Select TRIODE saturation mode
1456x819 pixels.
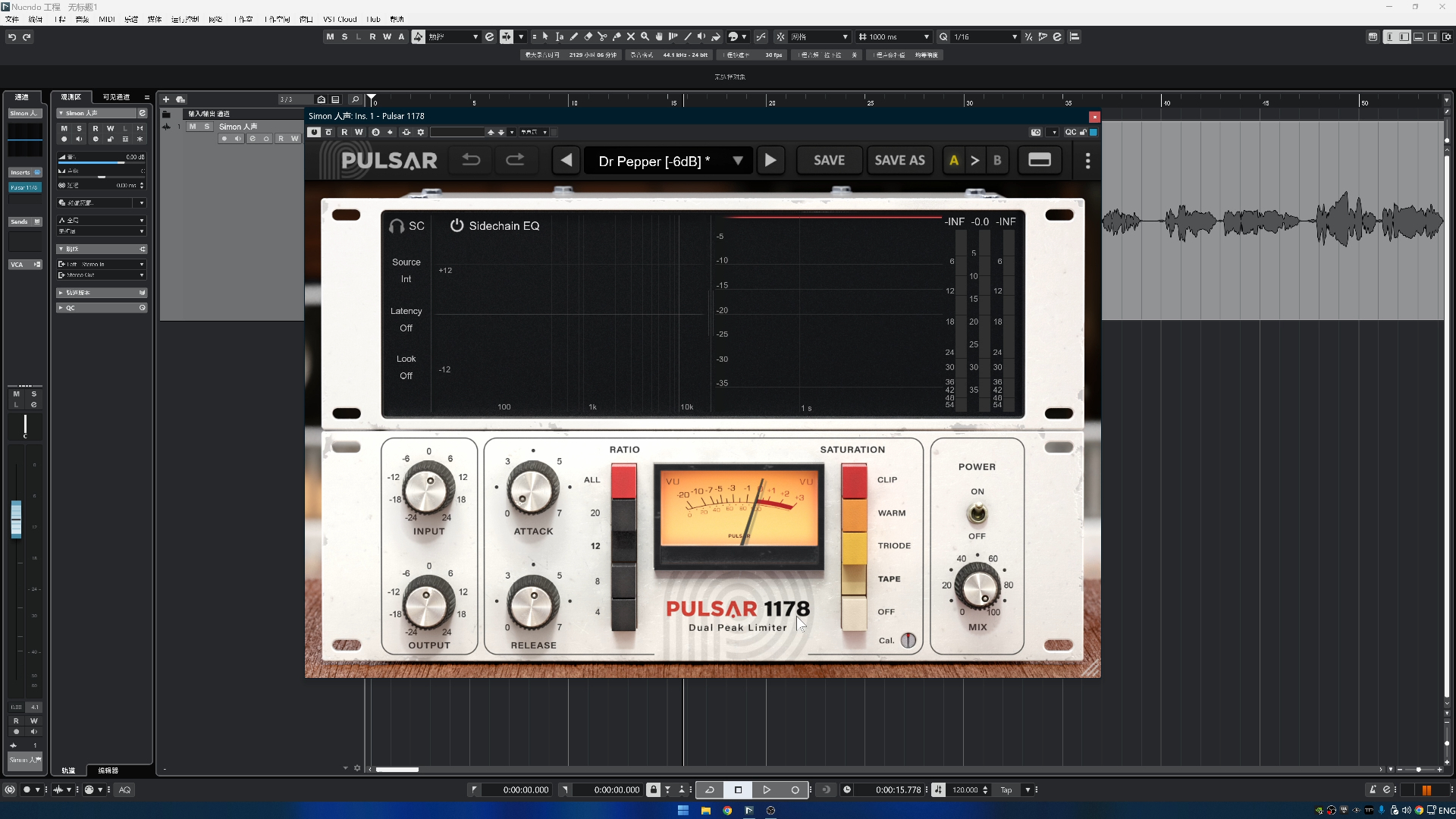coord(854,547)
